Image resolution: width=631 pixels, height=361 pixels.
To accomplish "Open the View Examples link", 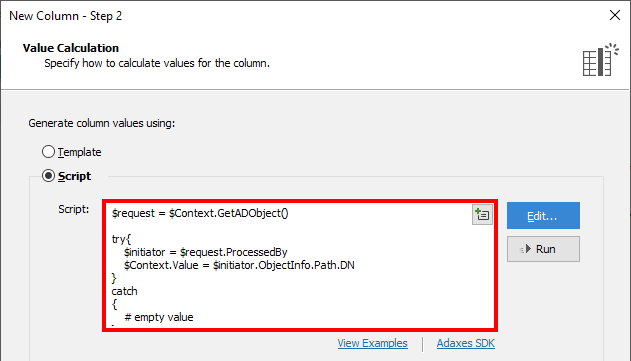I will [x=372, y=343].
